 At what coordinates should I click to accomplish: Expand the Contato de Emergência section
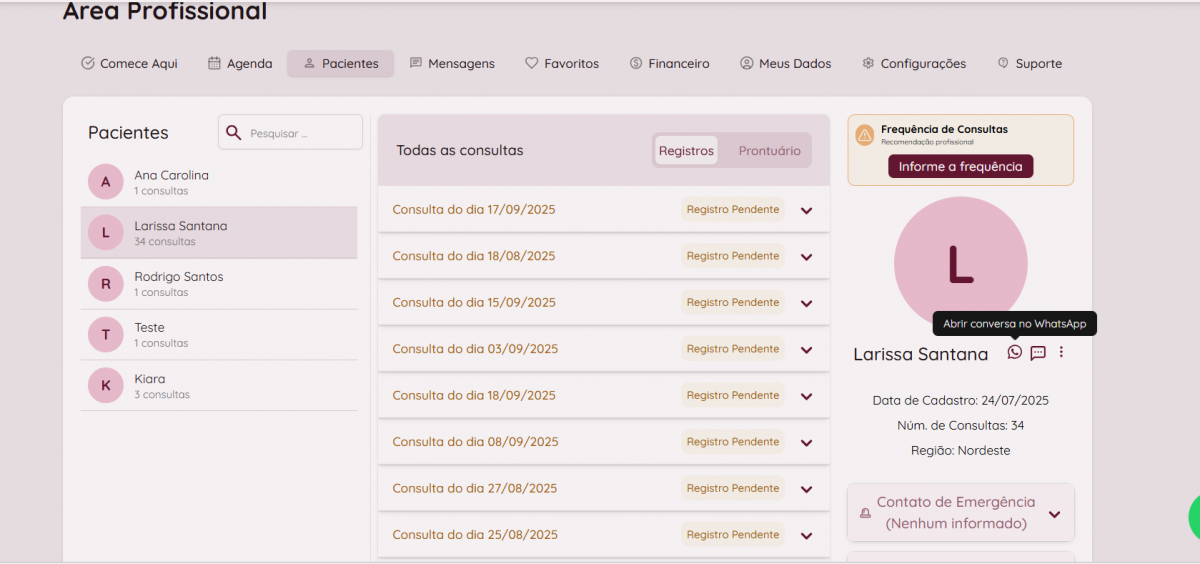click(x=1054, y=514)
